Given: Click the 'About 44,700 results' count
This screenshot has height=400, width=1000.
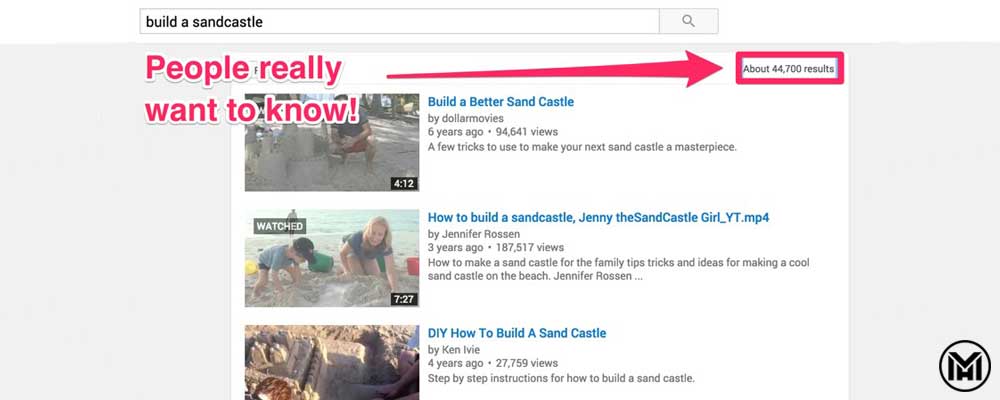Looking at the screenshot, I should pos(788,69).
